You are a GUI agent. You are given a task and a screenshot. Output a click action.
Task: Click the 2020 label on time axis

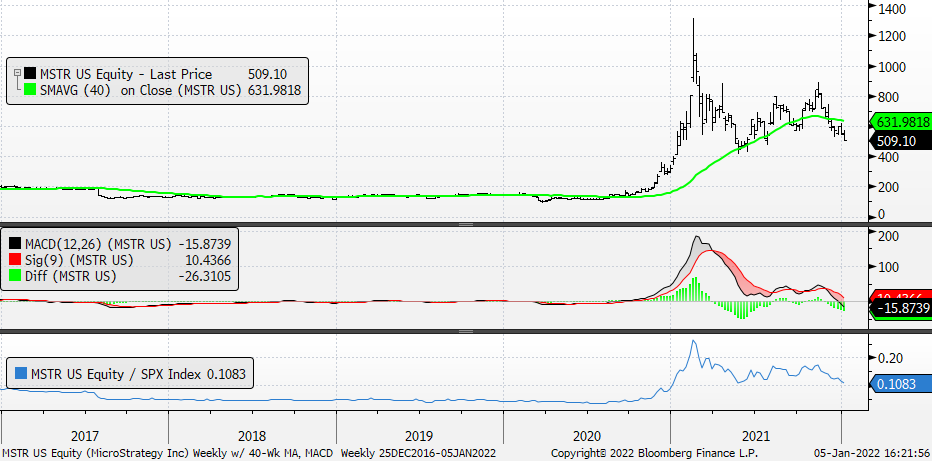(x=587, y=434)
